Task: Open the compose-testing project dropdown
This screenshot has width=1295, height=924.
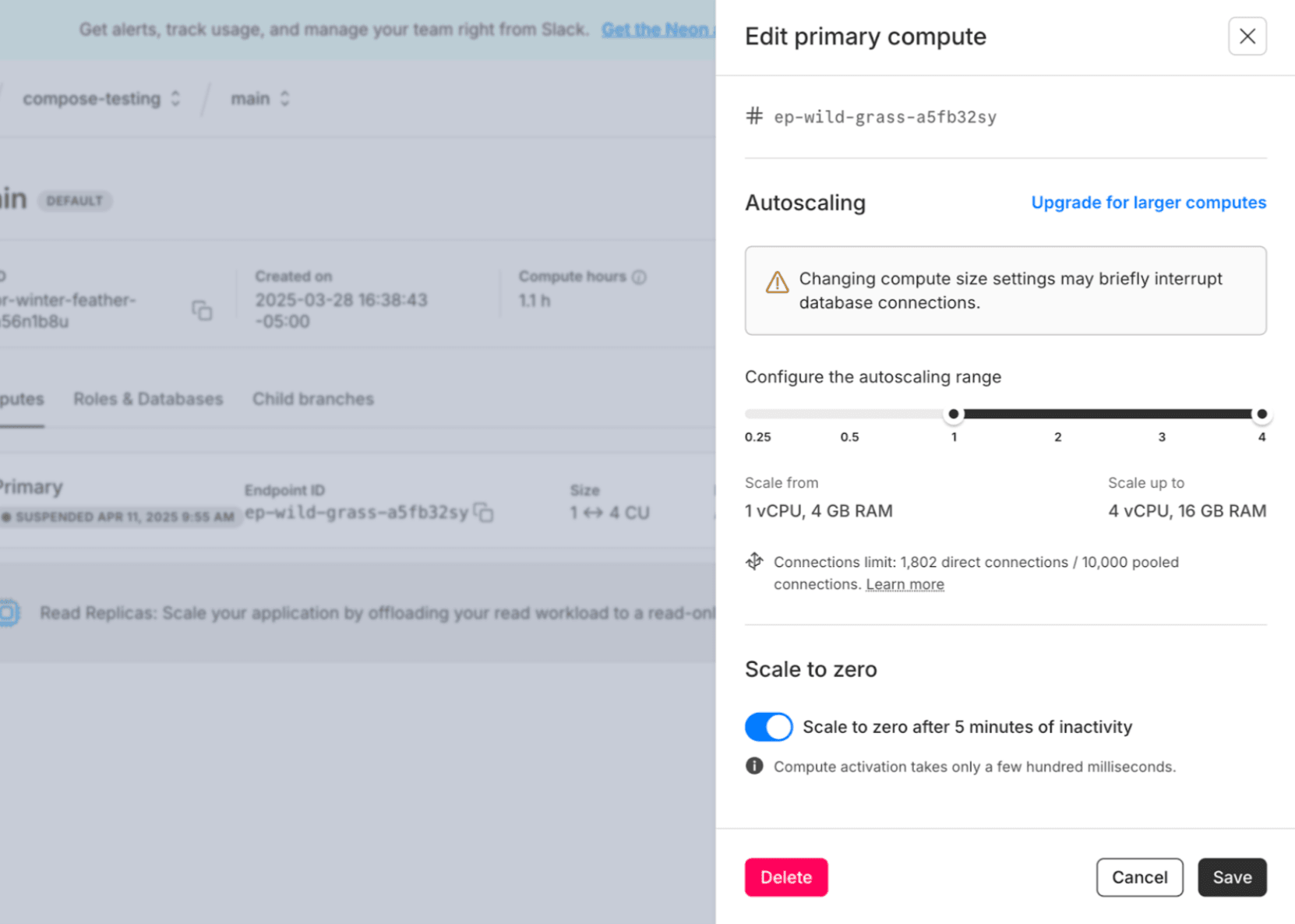Action: point(101,99)
